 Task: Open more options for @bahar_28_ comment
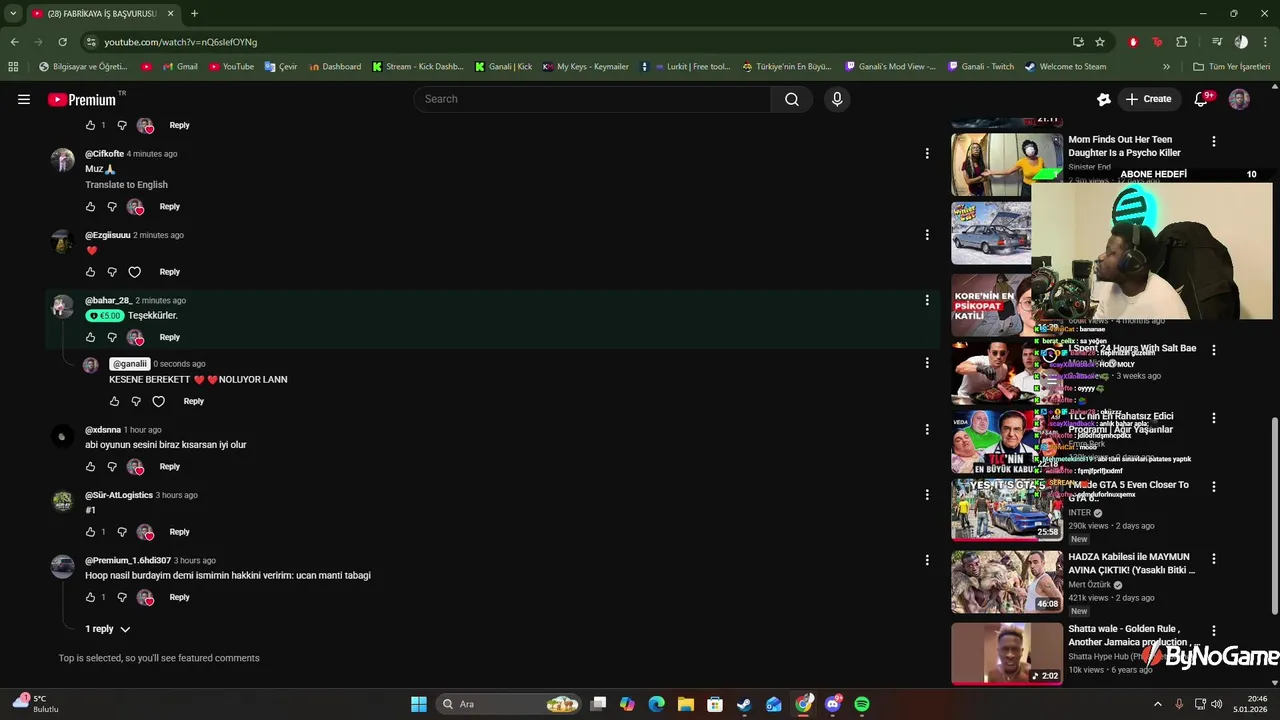coord(927,300)
